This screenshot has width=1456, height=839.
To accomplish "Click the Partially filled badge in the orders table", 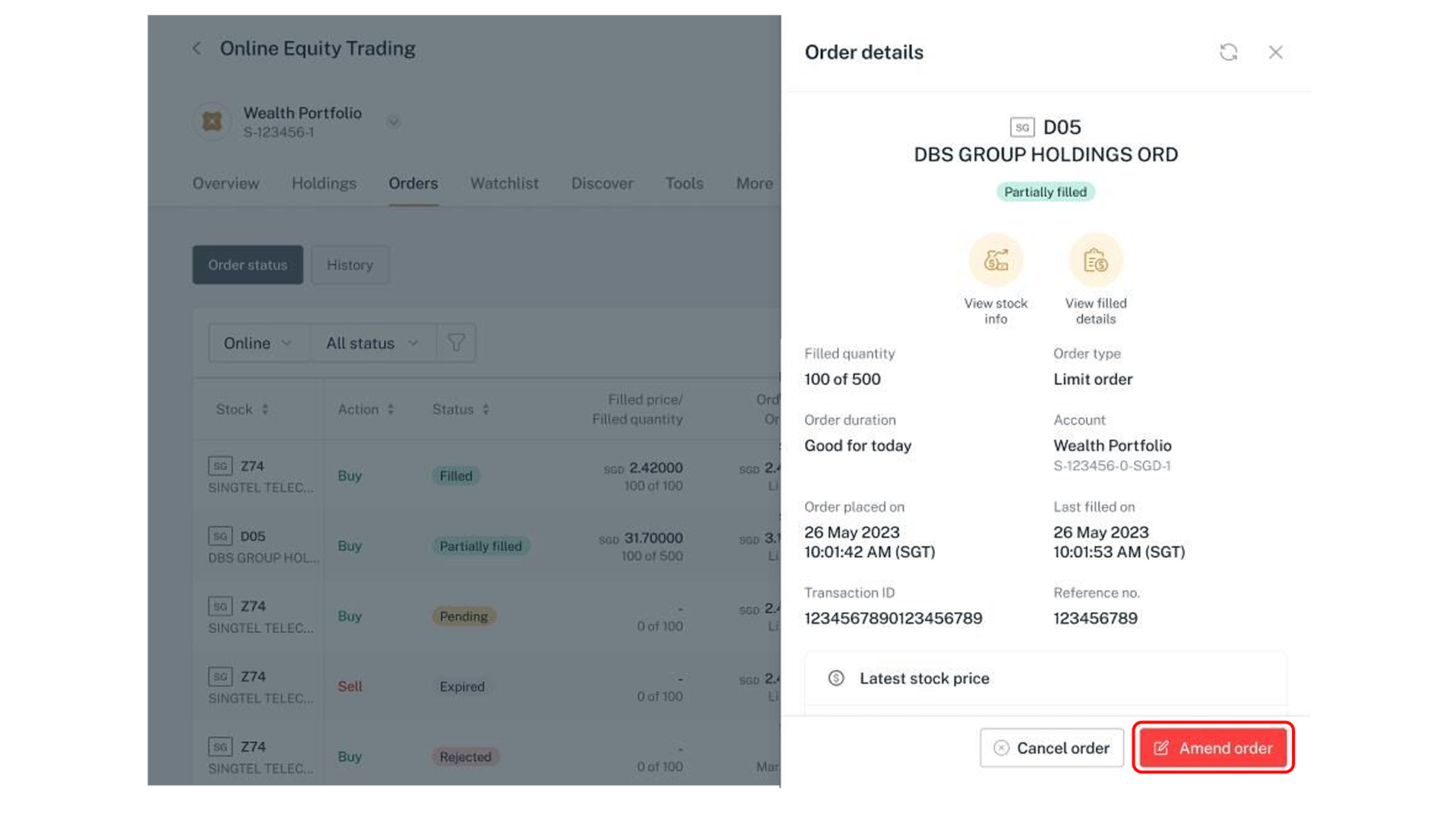I will click(481, 546).
